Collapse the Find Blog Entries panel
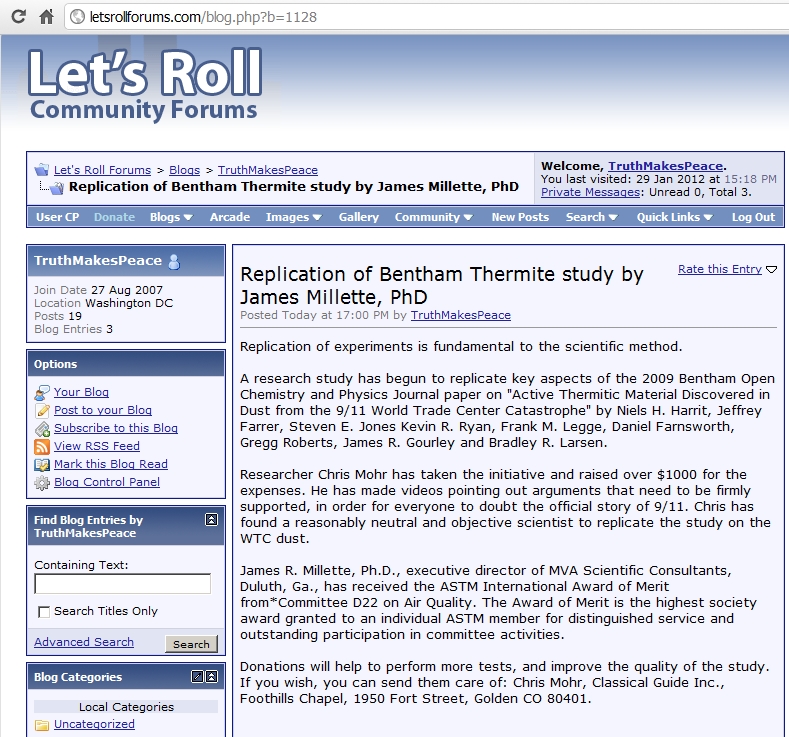This screenshot has height=737, width=789. coord(212,520)
